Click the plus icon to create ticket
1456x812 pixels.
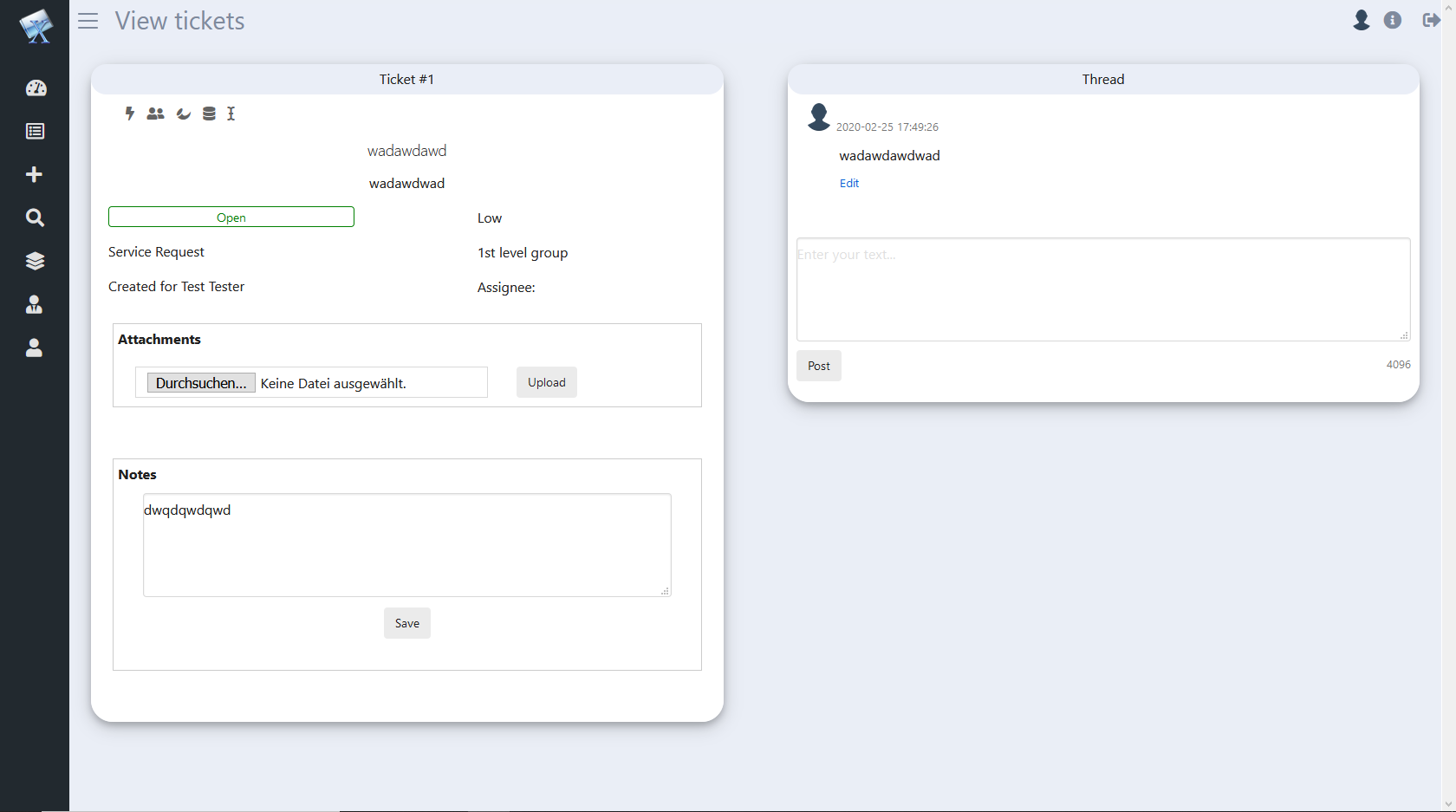coord(35,175)
